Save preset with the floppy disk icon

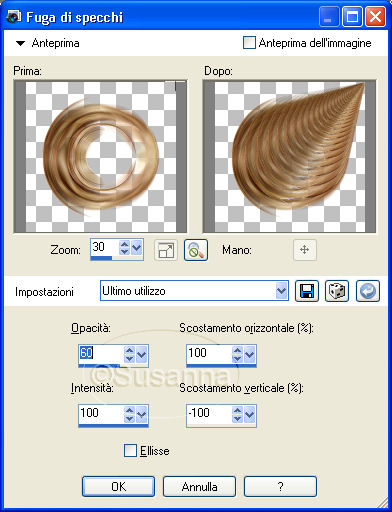307,291
